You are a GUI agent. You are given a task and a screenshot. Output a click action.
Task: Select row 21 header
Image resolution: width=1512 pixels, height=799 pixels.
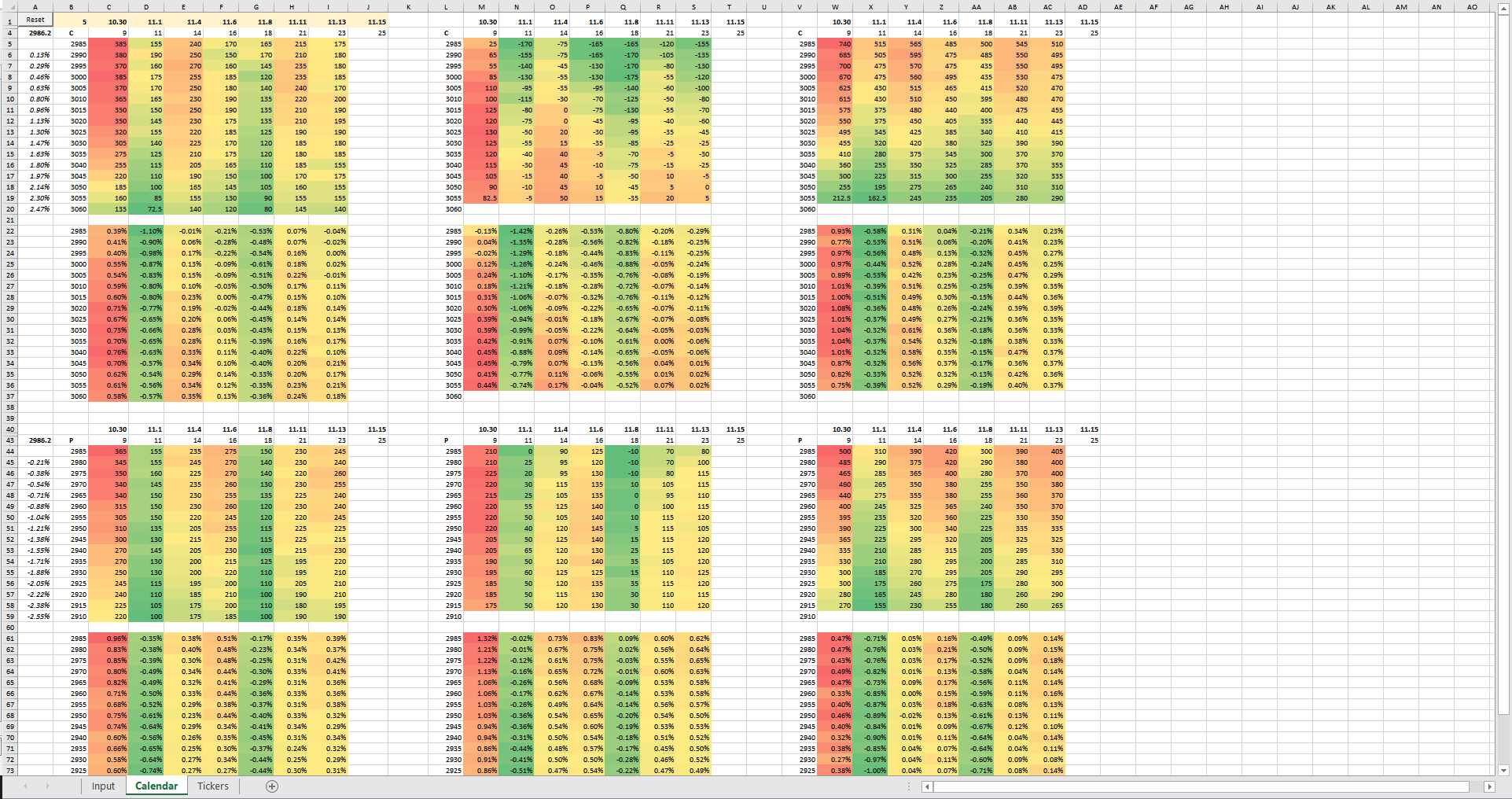(9, 220)
